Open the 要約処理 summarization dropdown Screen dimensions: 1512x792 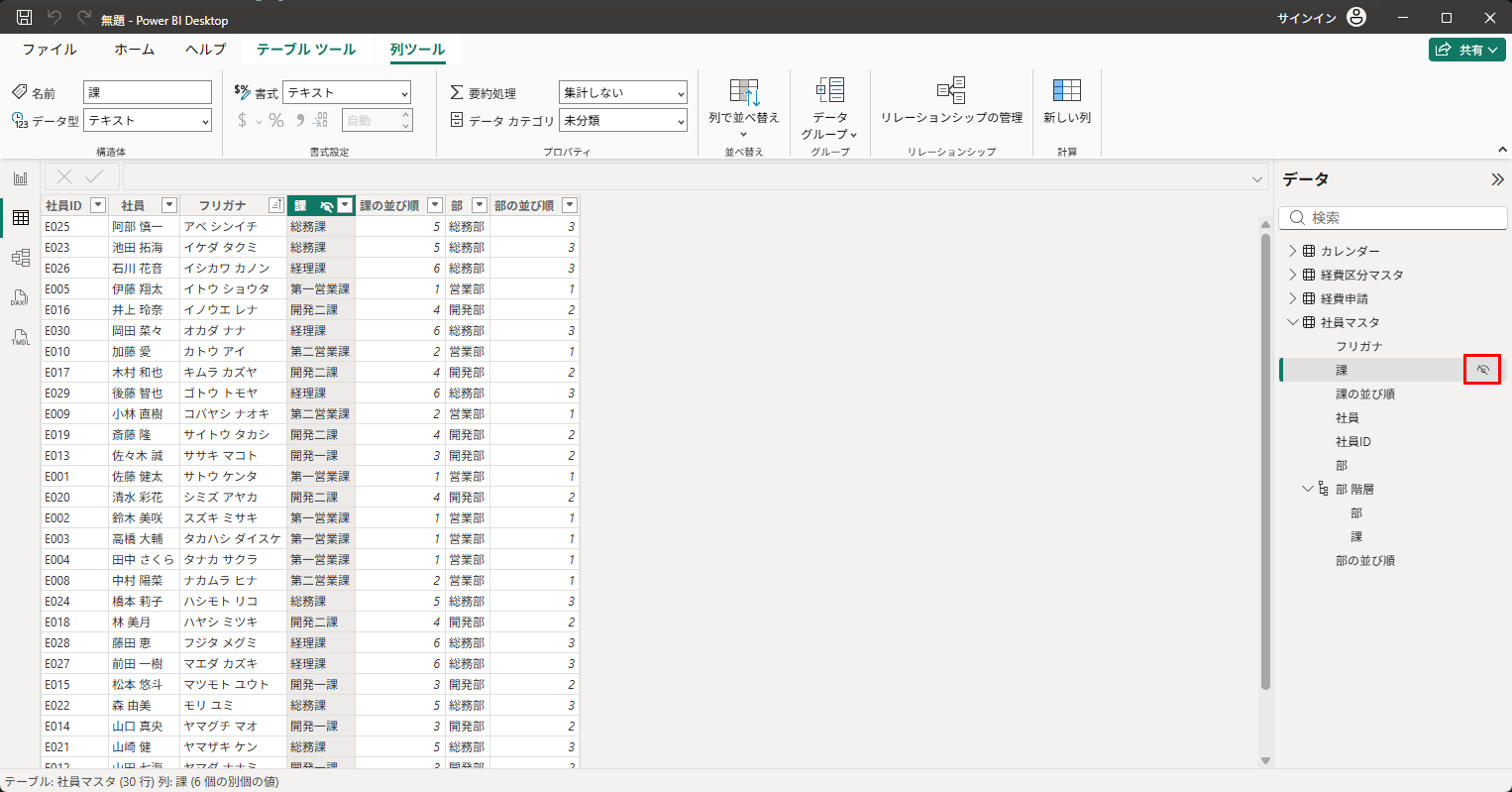tap(623, 92)
